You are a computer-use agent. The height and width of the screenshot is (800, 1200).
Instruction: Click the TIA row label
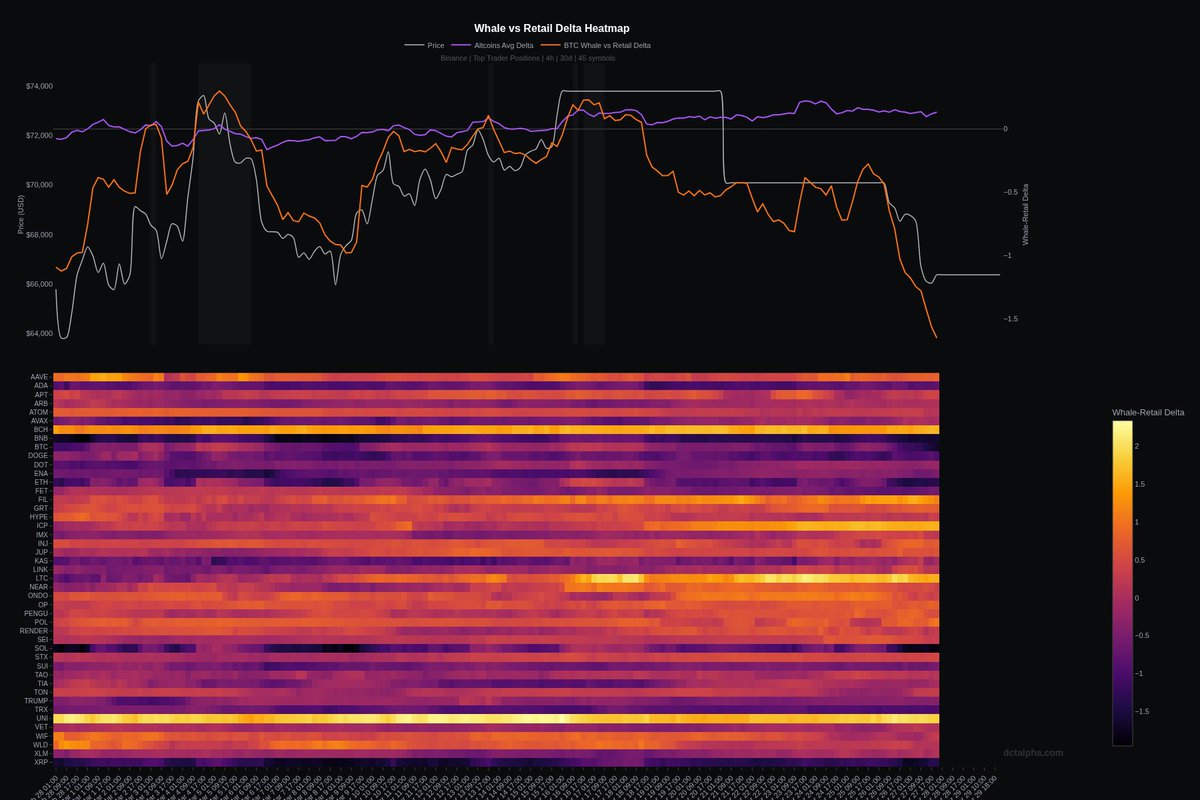pyautogui.click(x=42, y=683)
